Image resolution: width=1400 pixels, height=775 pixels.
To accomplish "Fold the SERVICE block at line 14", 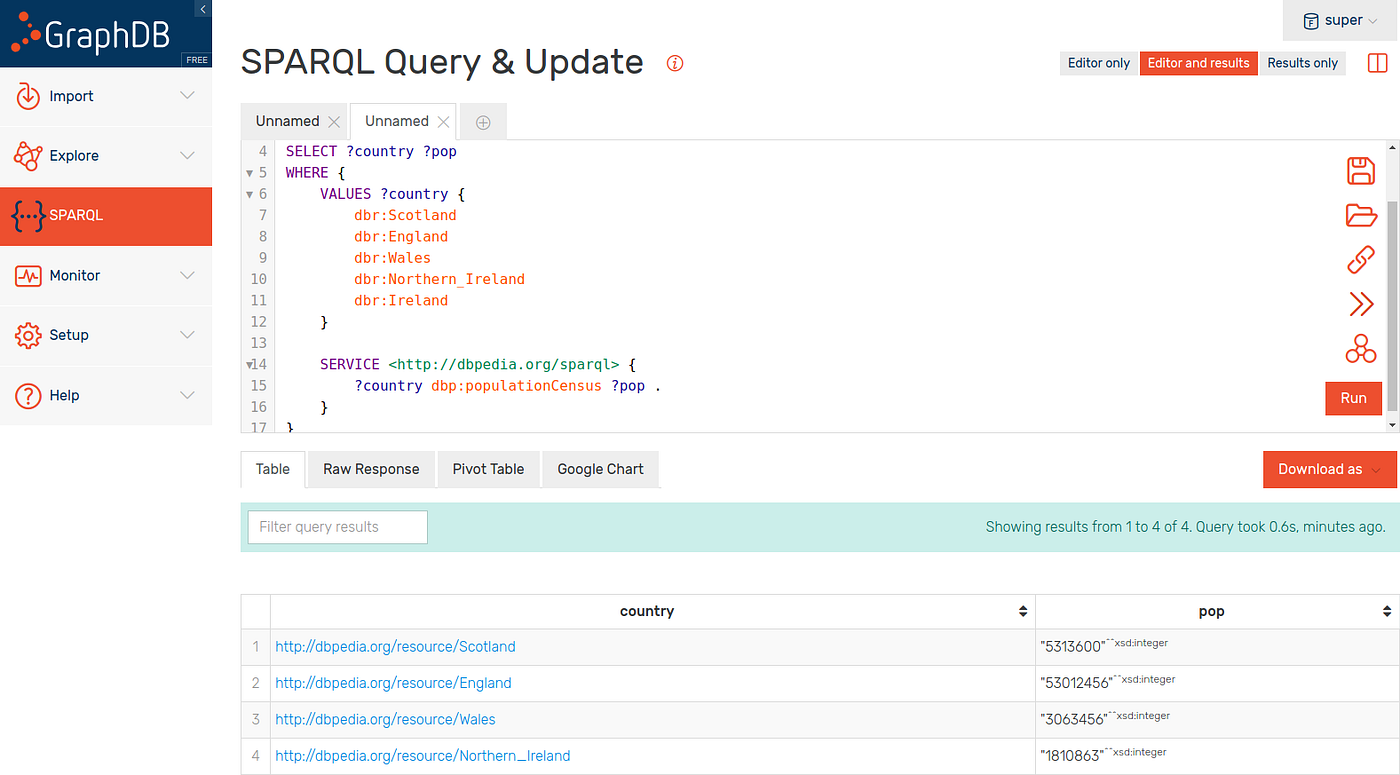I will click(250, 365).
